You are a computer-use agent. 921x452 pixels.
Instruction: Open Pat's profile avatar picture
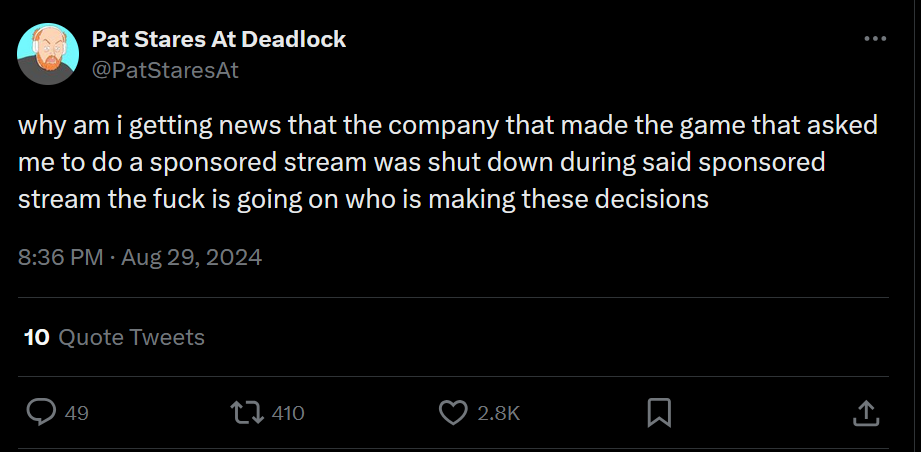pos(48,55)
